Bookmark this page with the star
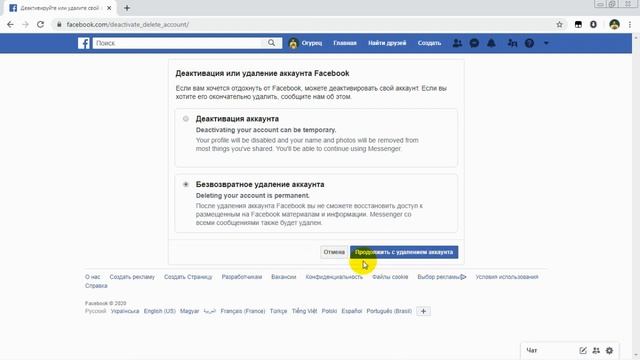640x360 pixels. coord(559,24)
